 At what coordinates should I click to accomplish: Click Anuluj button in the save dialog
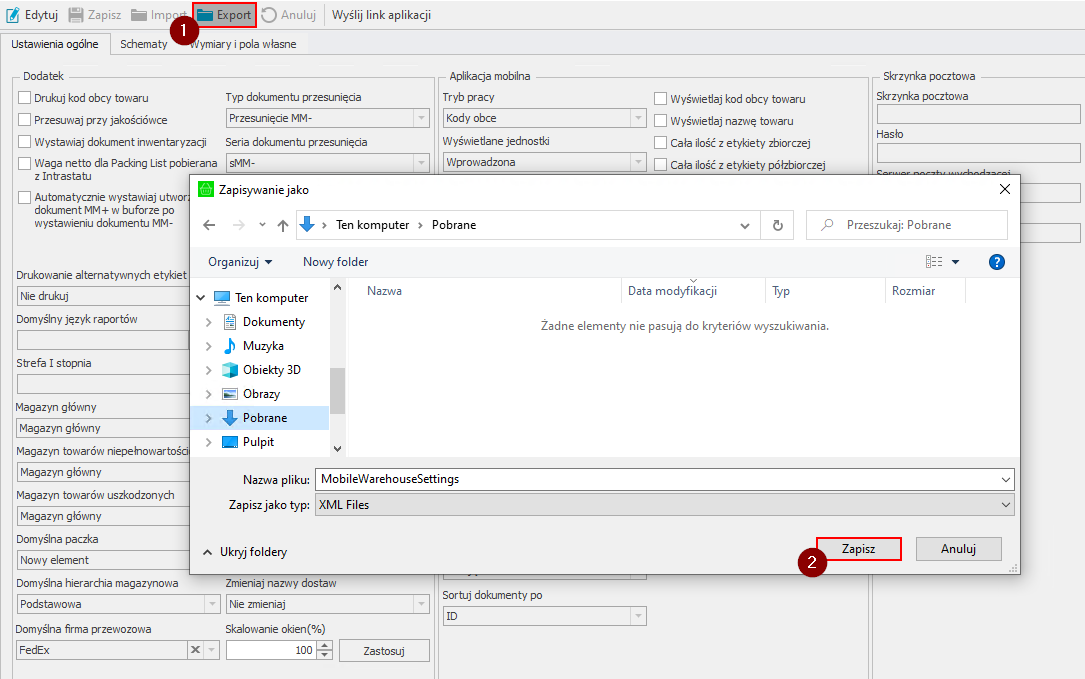tap(957, 549)
